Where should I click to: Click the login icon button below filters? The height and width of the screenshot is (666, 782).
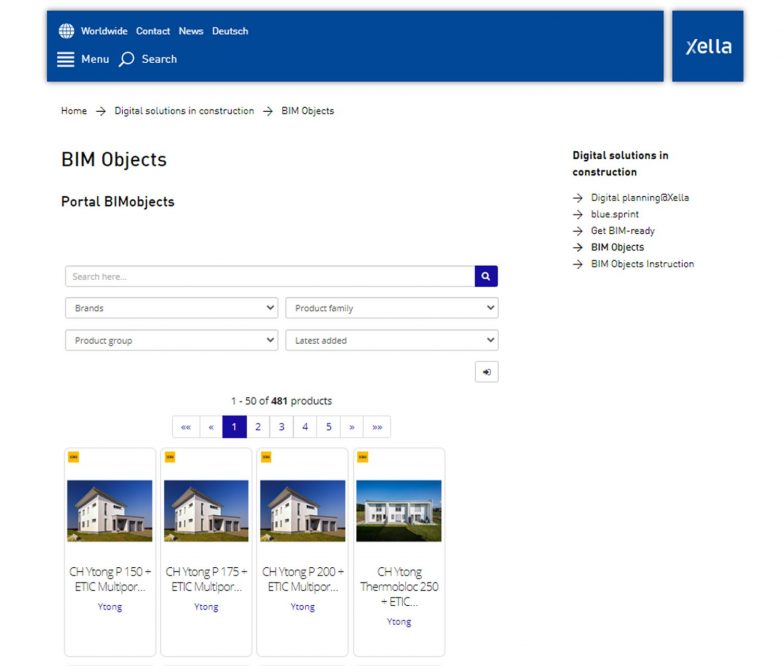[486, 372]
